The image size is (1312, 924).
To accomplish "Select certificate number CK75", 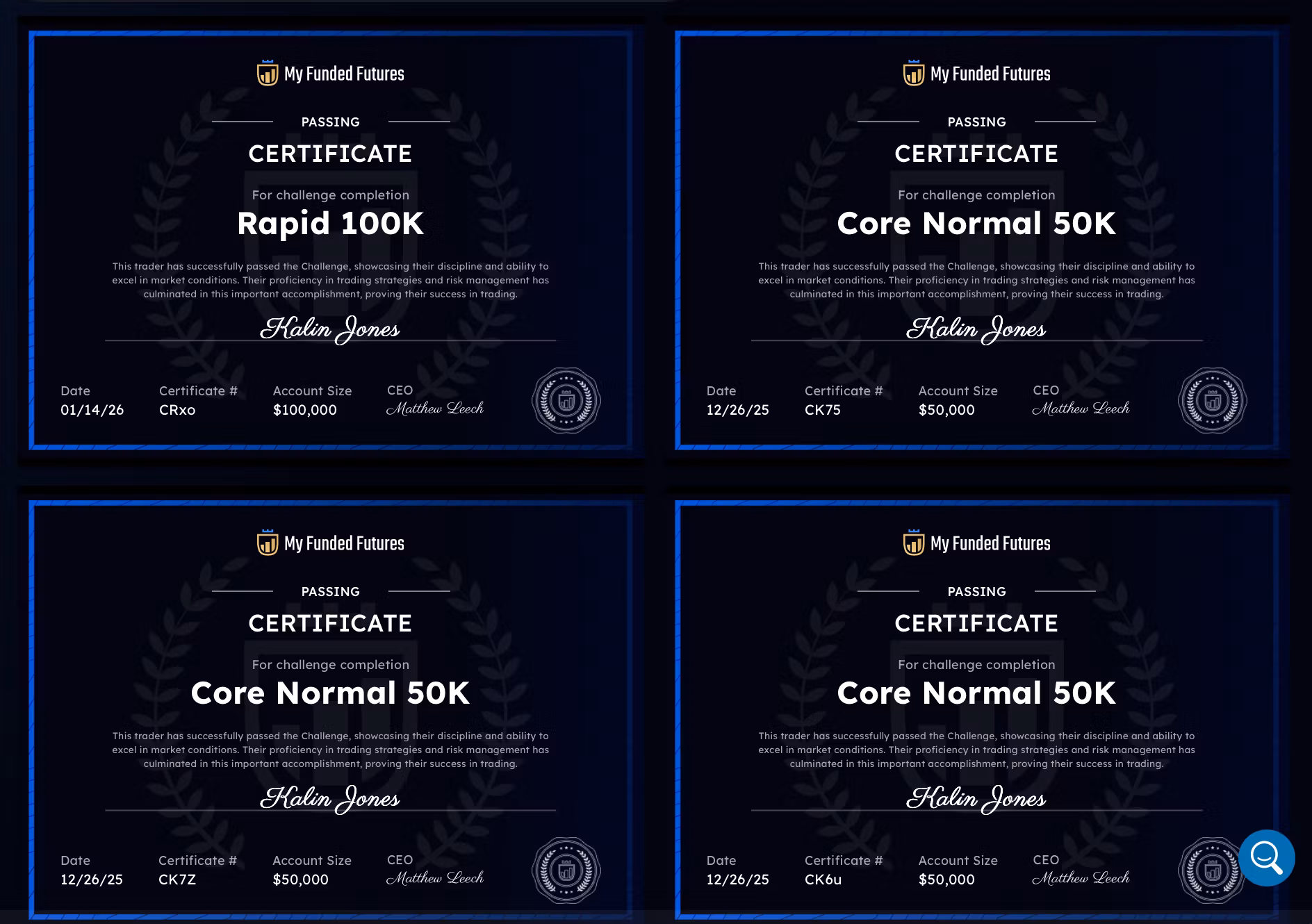I will click(823, 410).
